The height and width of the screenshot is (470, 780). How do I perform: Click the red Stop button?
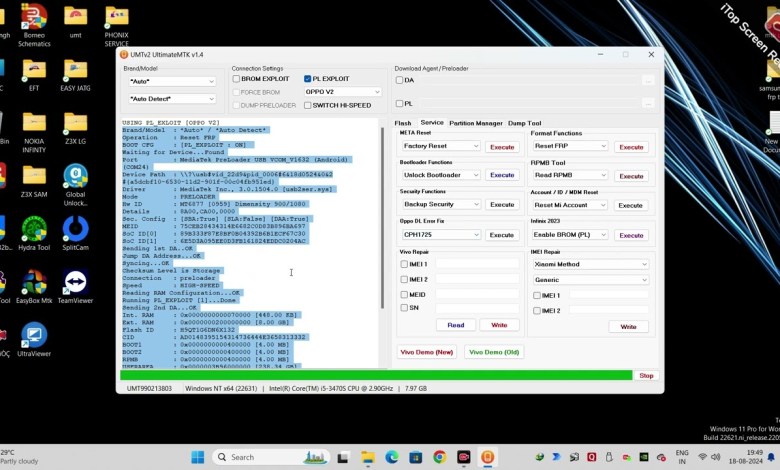[x=646, y=376]
